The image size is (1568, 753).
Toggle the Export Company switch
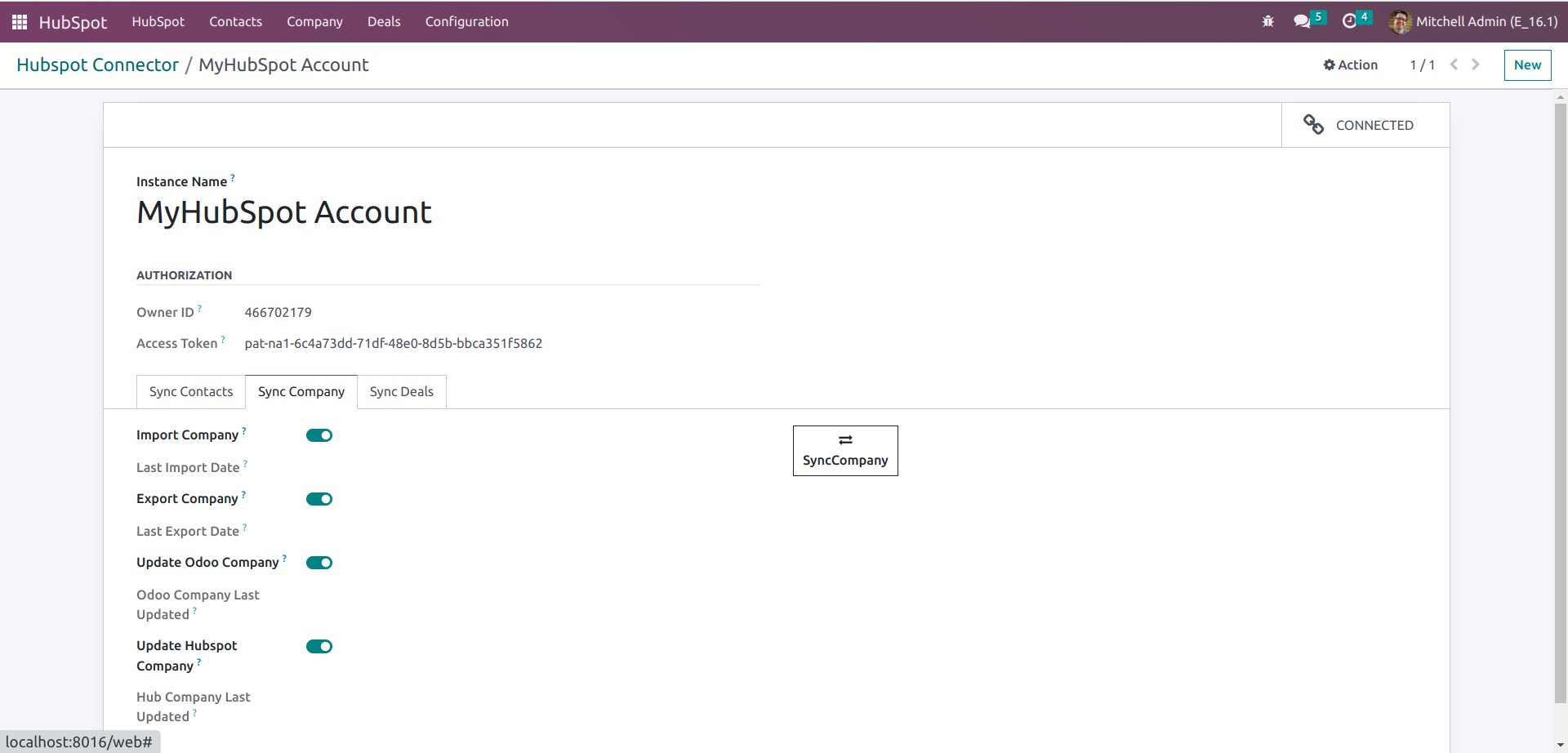click(x=319, y=499)
